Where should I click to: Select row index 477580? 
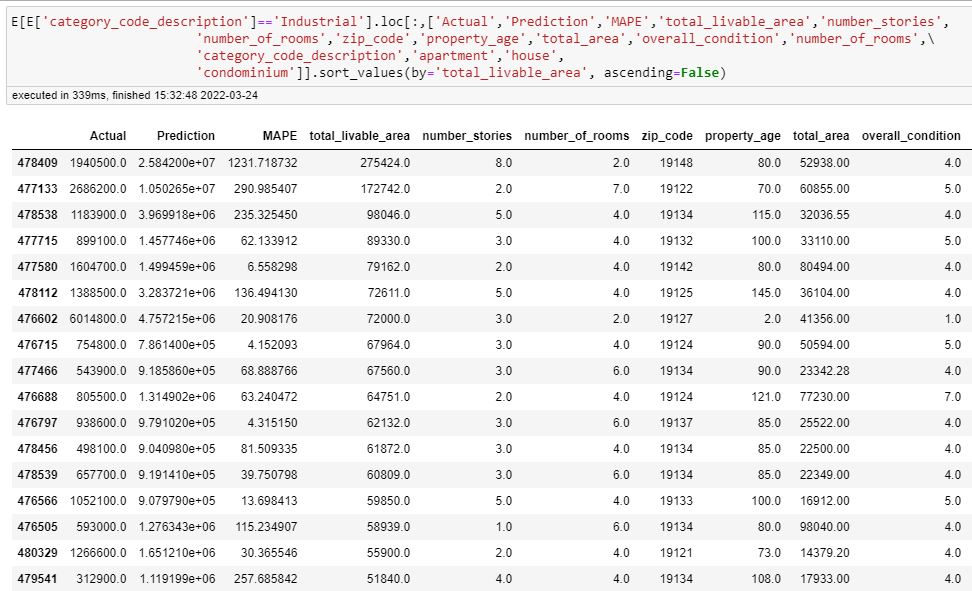tap(37, 267)
